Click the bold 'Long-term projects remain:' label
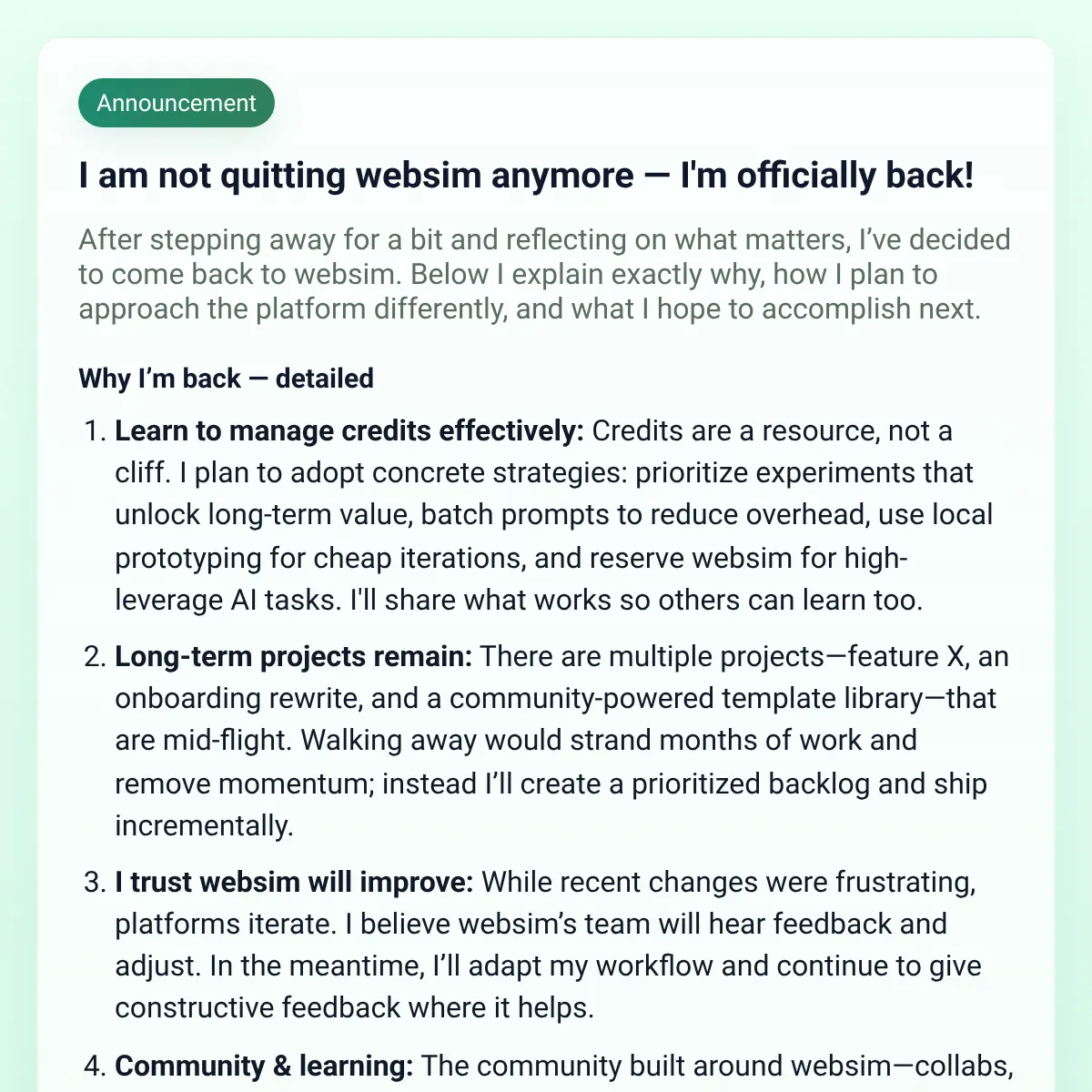 pos(293,656)
